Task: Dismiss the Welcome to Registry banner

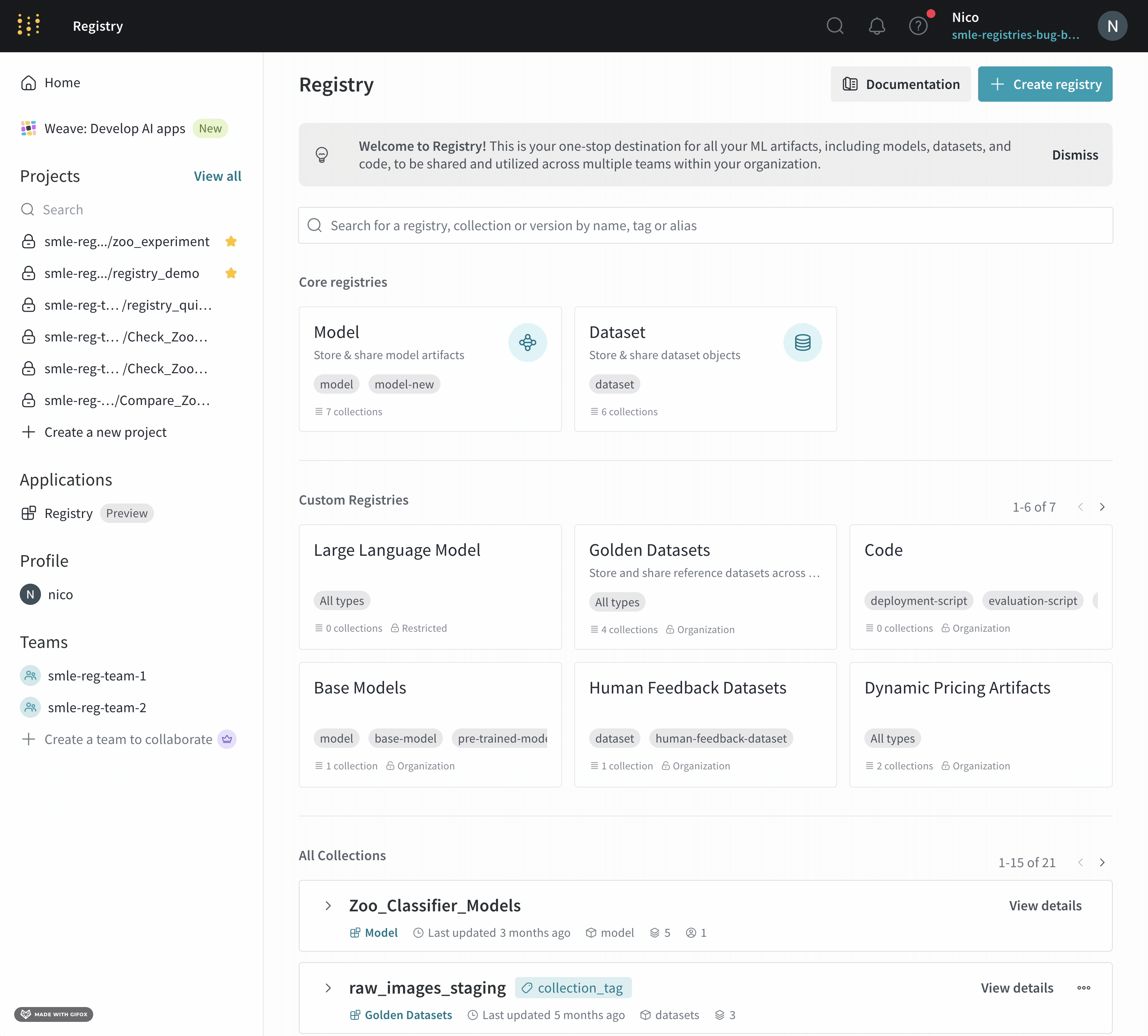Action: coord(1075,154)
